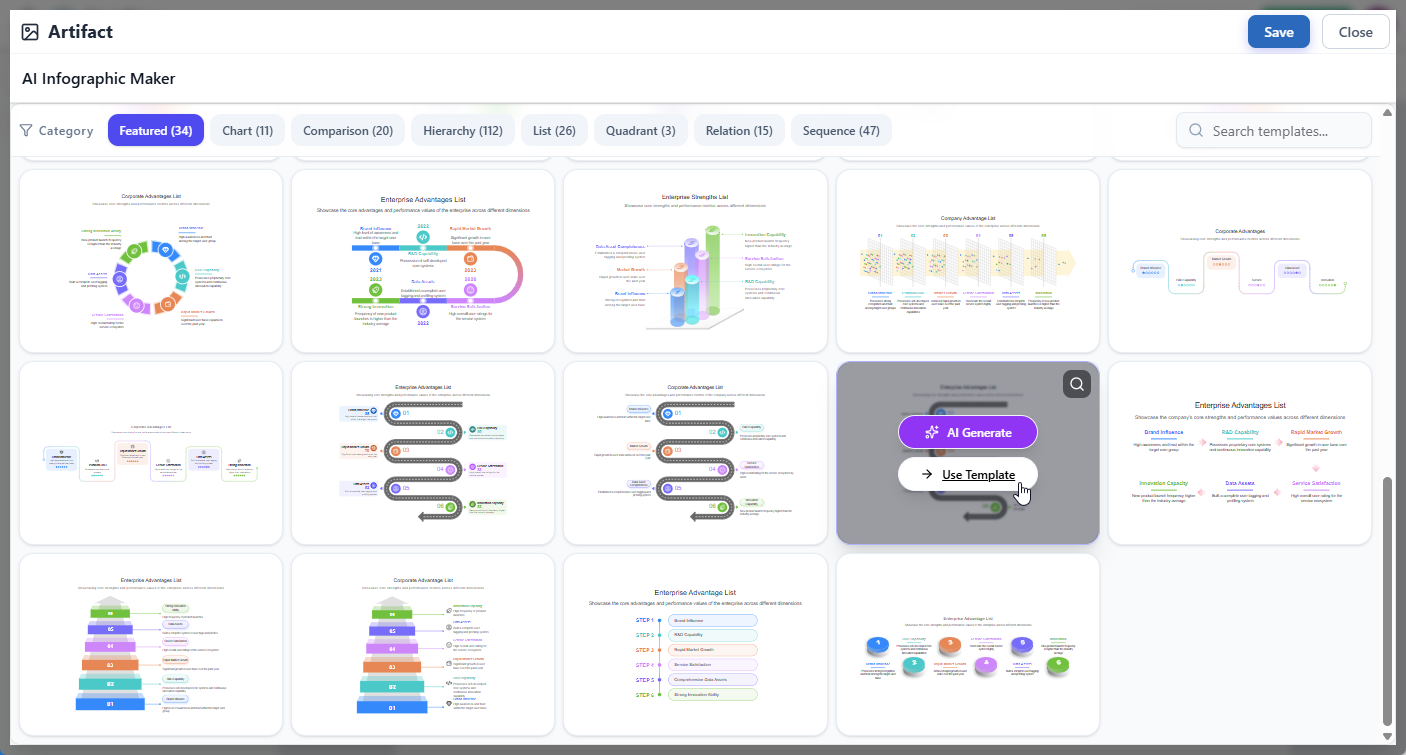
Task: Click the scrollbar down arrow
Action: pyautogui.click(x=1386, y=737)
